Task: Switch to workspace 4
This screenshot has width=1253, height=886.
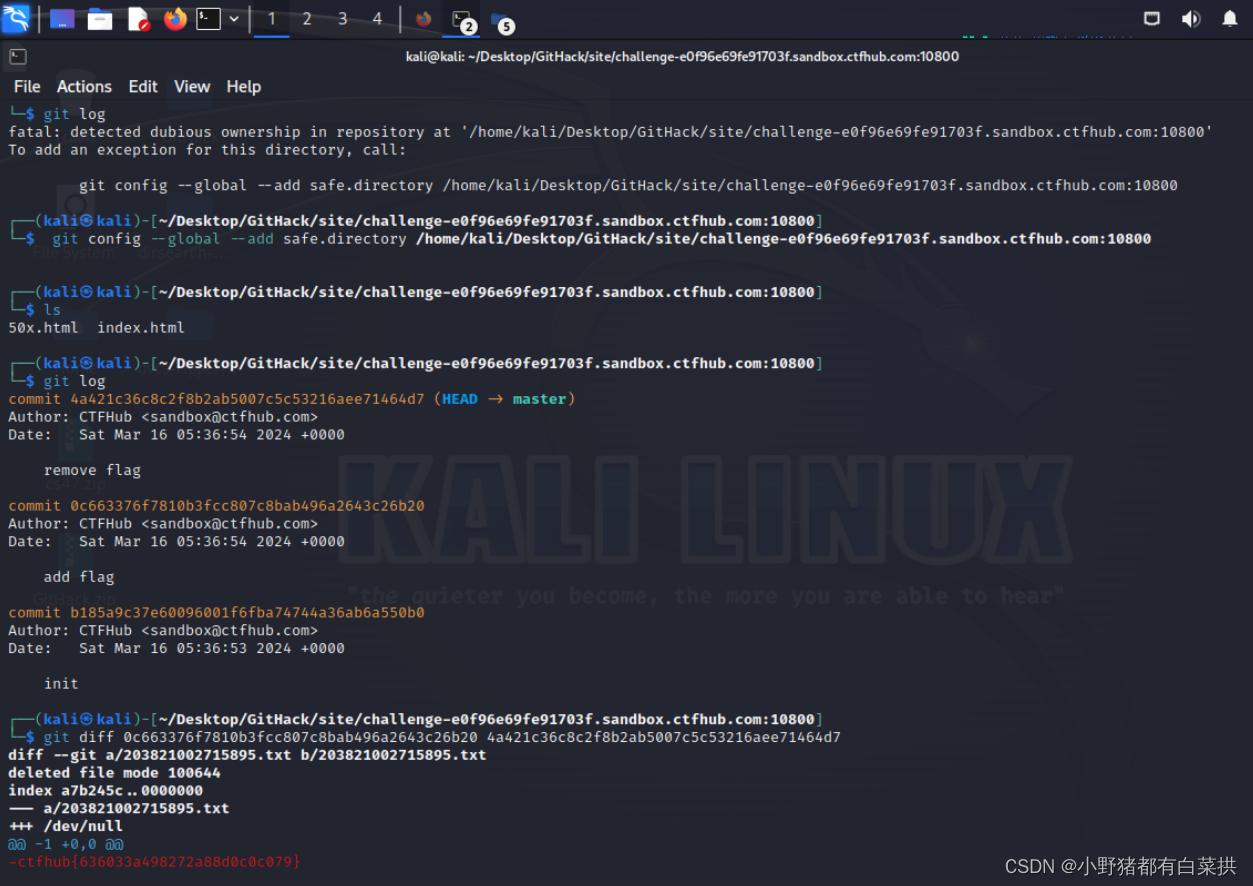Action: click(377, 19)
